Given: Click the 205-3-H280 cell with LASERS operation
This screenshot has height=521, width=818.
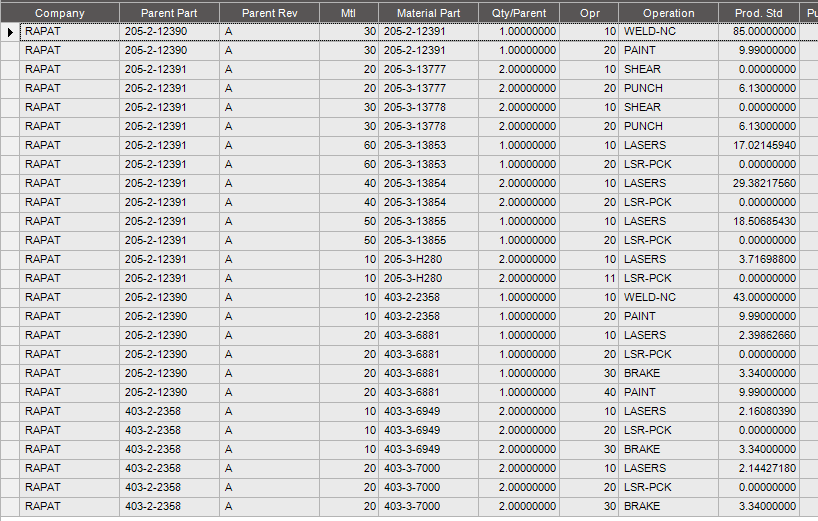Looking at the screenshot, I should [x=428, y=260].
